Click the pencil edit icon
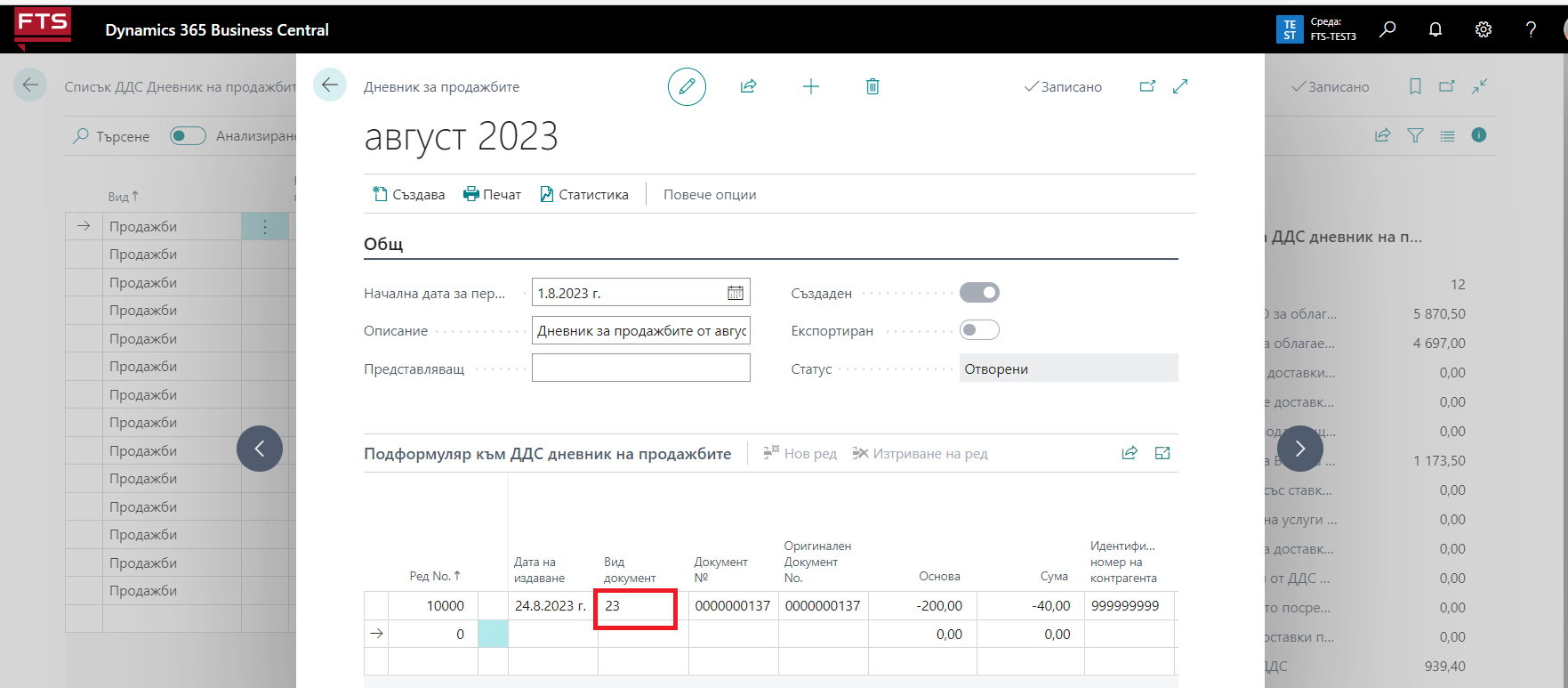This screenshot has height=688, width=1568. pyautogui.click(x=687, y=86)
